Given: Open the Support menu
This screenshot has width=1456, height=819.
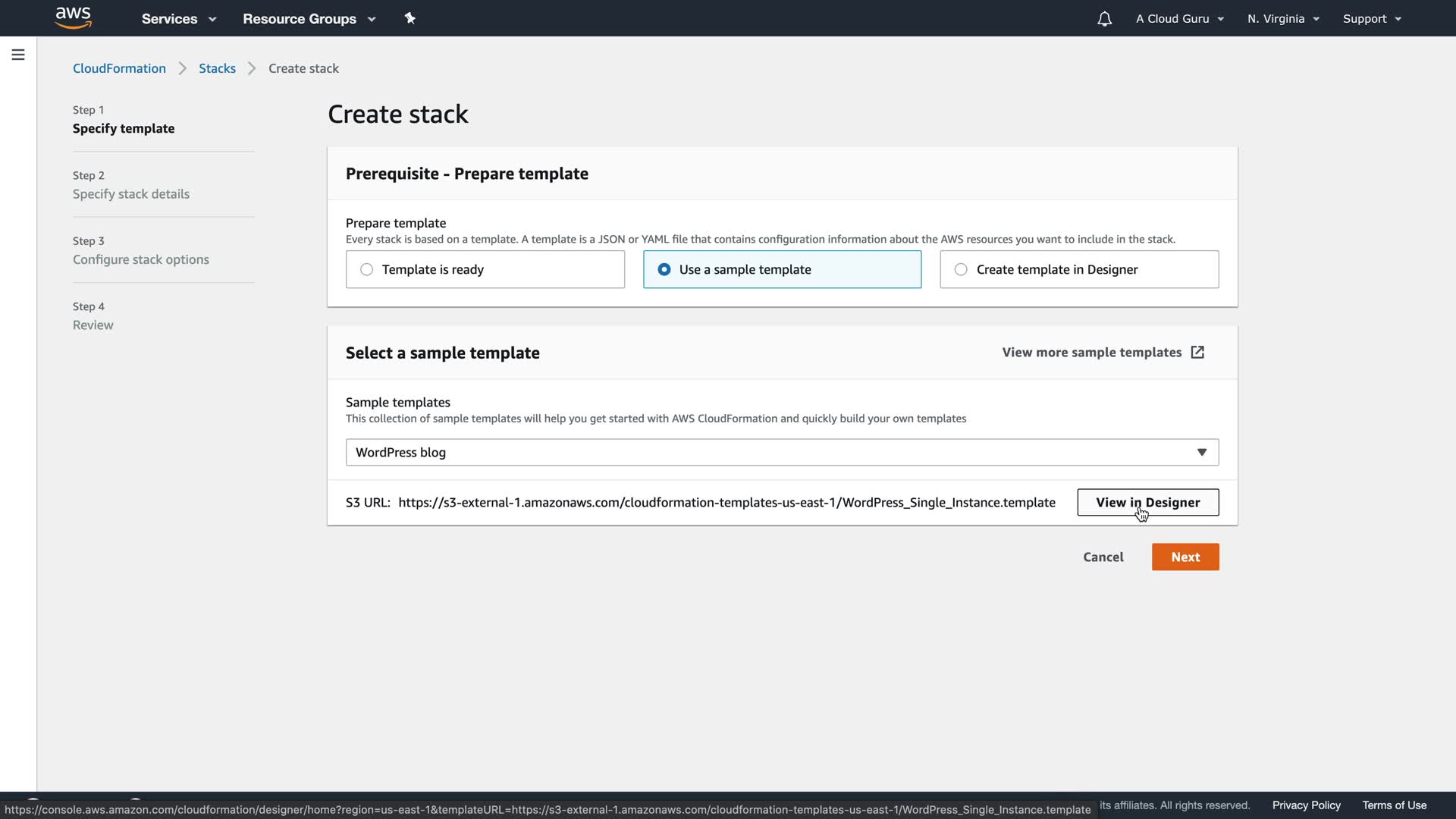Looking at the screenshot, I should (x=1371, y=19).
